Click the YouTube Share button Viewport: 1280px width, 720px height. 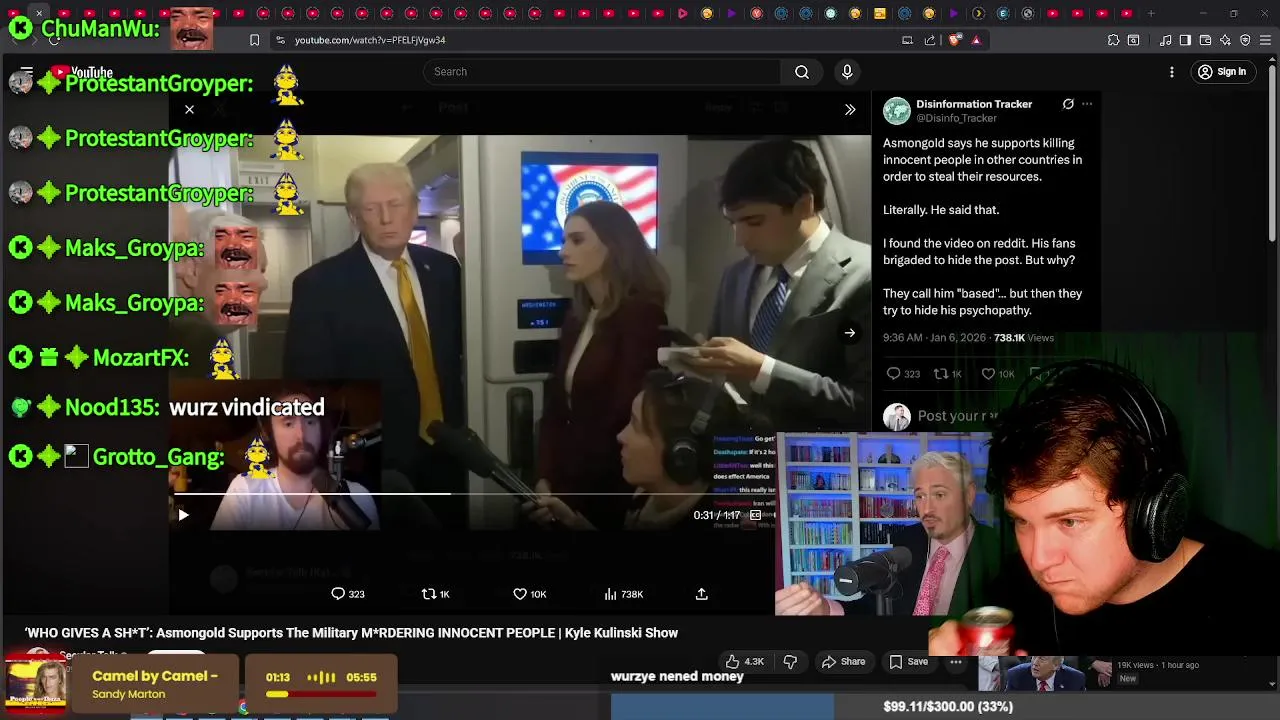843,662
